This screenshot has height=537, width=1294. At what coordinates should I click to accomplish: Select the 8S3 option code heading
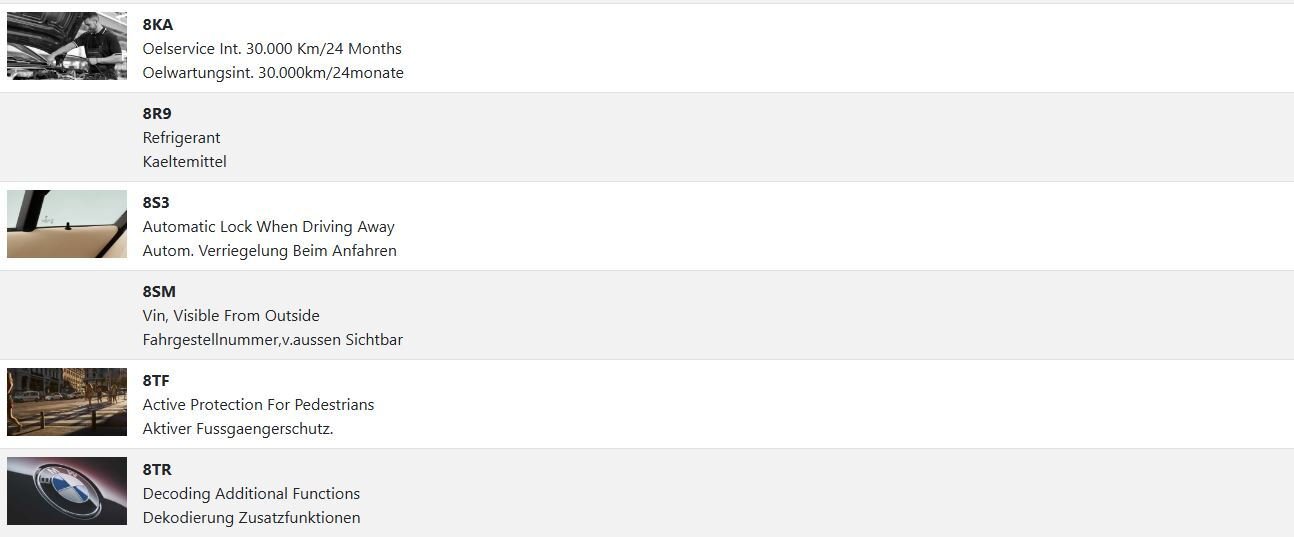point(156,203)
